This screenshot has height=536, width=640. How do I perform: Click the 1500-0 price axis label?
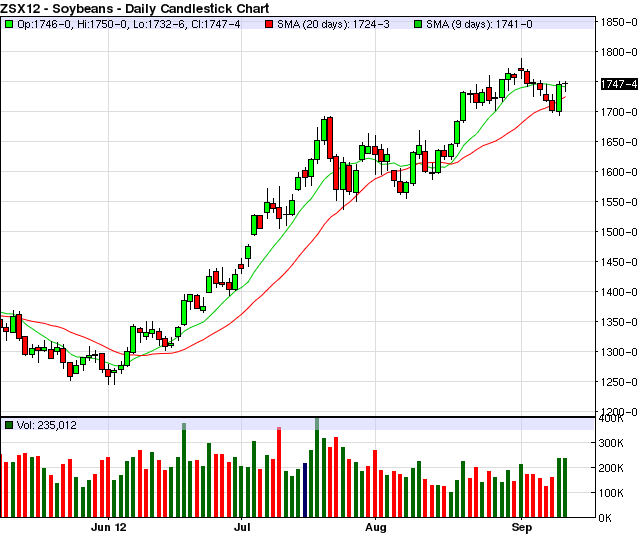(x=619, y=232)
